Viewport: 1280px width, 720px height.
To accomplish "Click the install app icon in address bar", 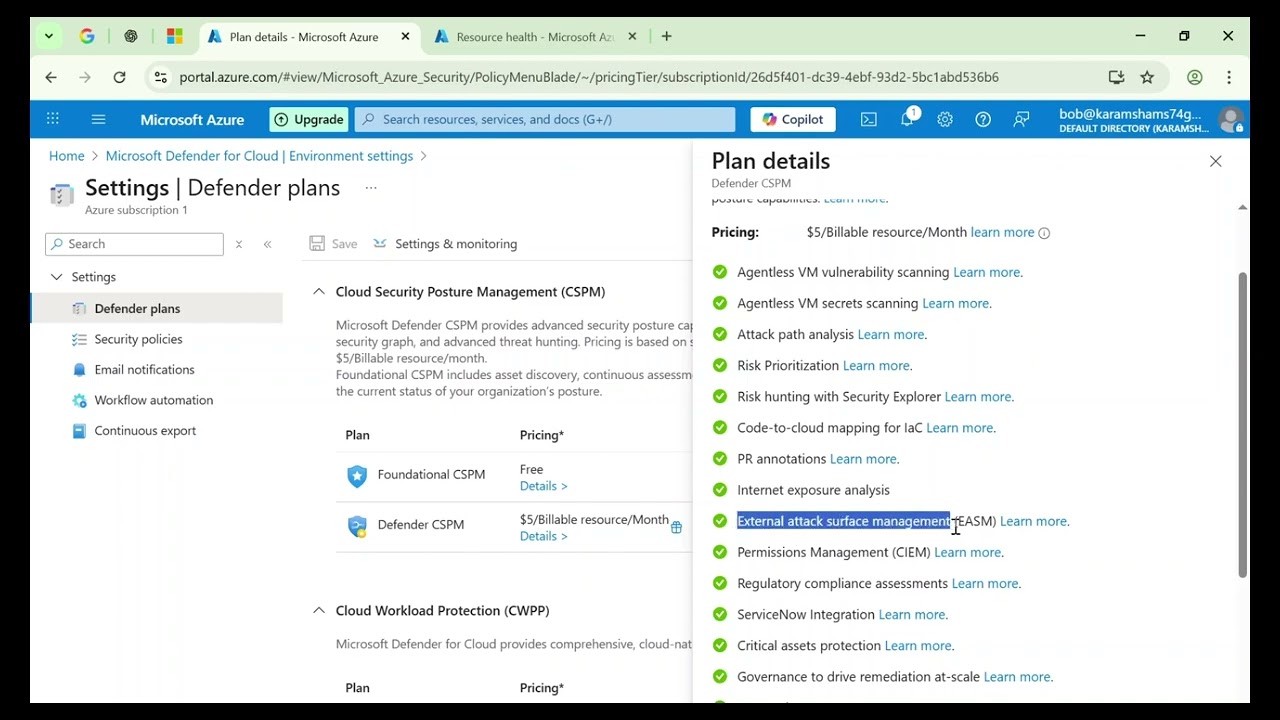I will pyautogui.click(x=1116, y=77).
